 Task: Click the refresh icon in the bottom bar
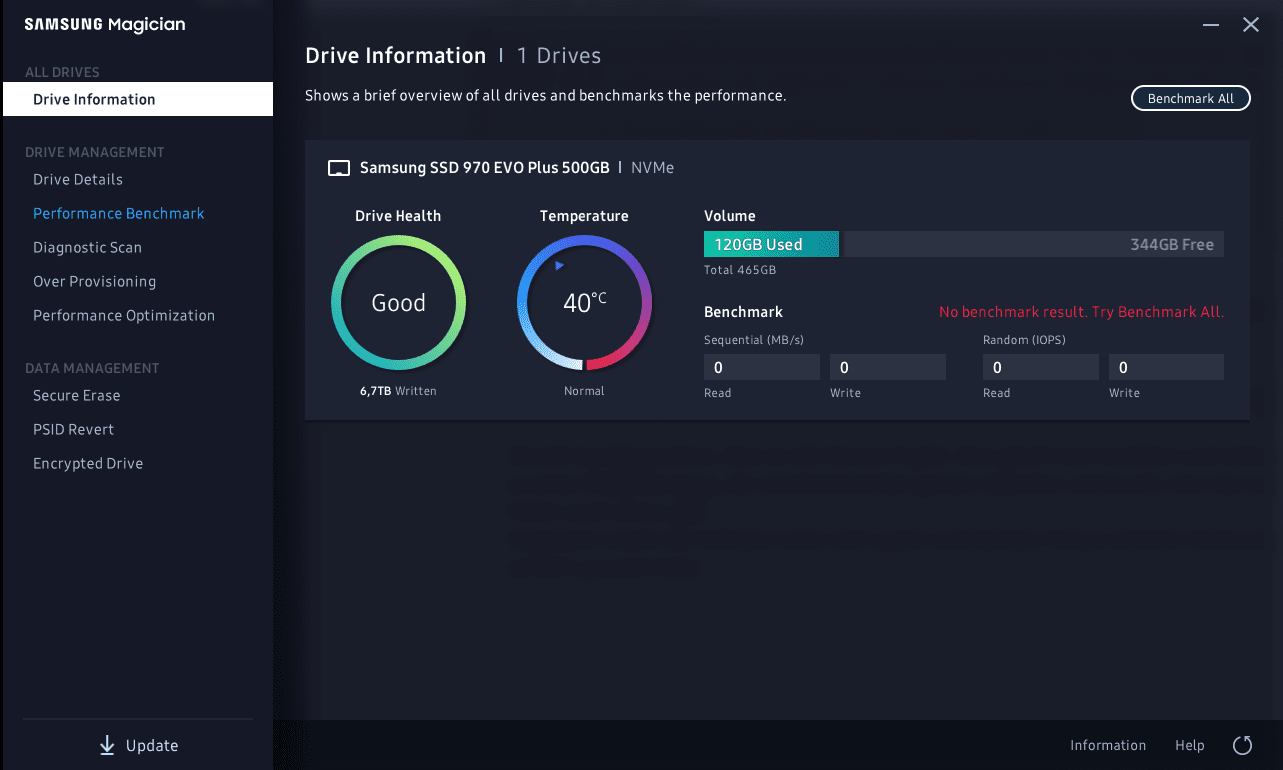click(x=1242, y=745)
